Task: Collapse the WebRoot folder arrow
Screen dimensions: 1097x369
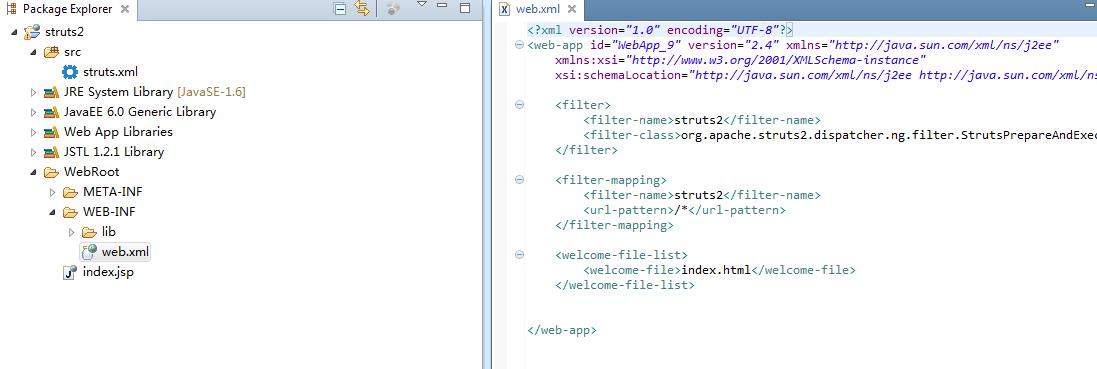Action: 33,172
